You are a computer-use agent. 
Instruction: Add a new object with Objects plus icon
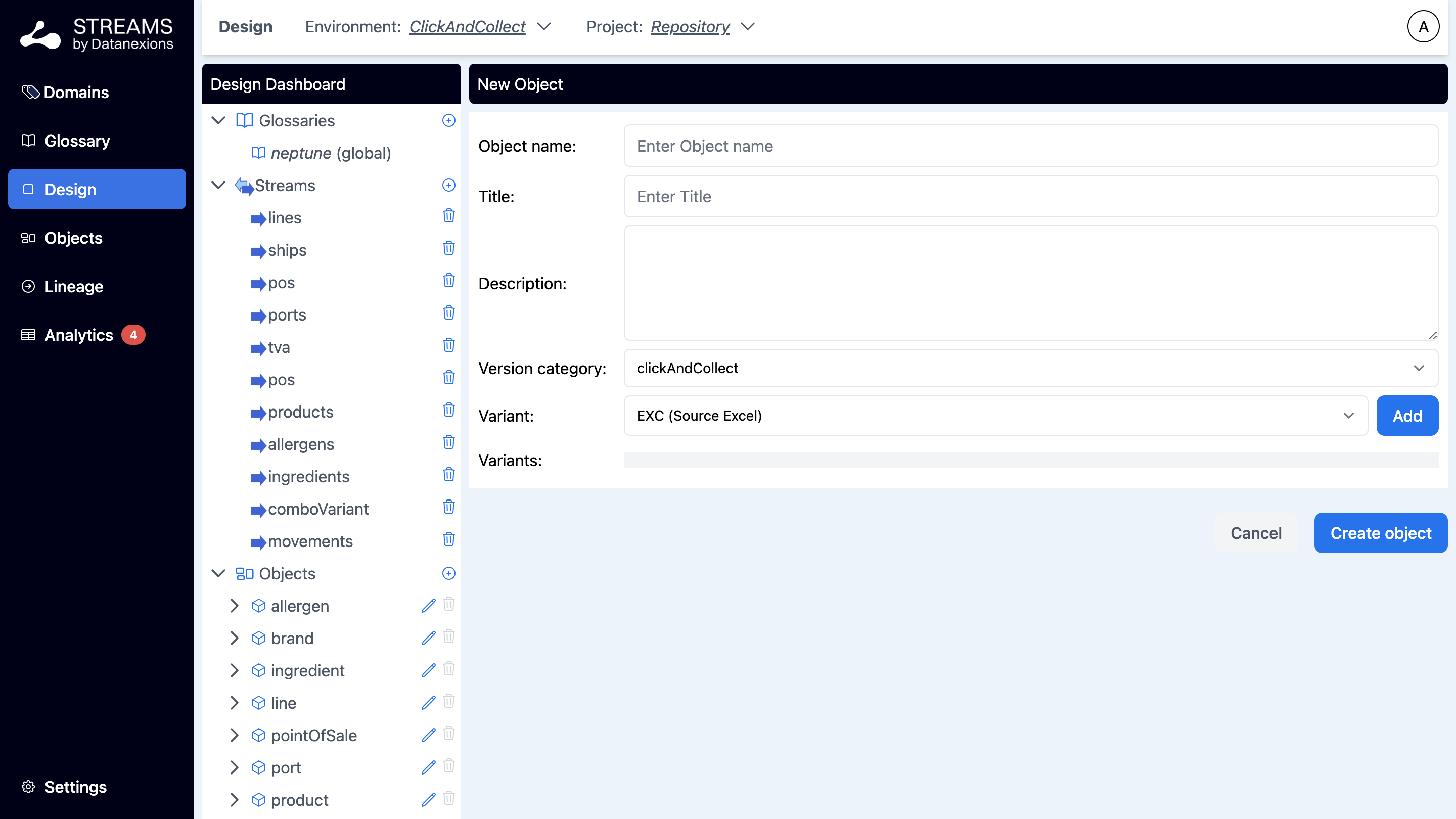coord(448,573)
